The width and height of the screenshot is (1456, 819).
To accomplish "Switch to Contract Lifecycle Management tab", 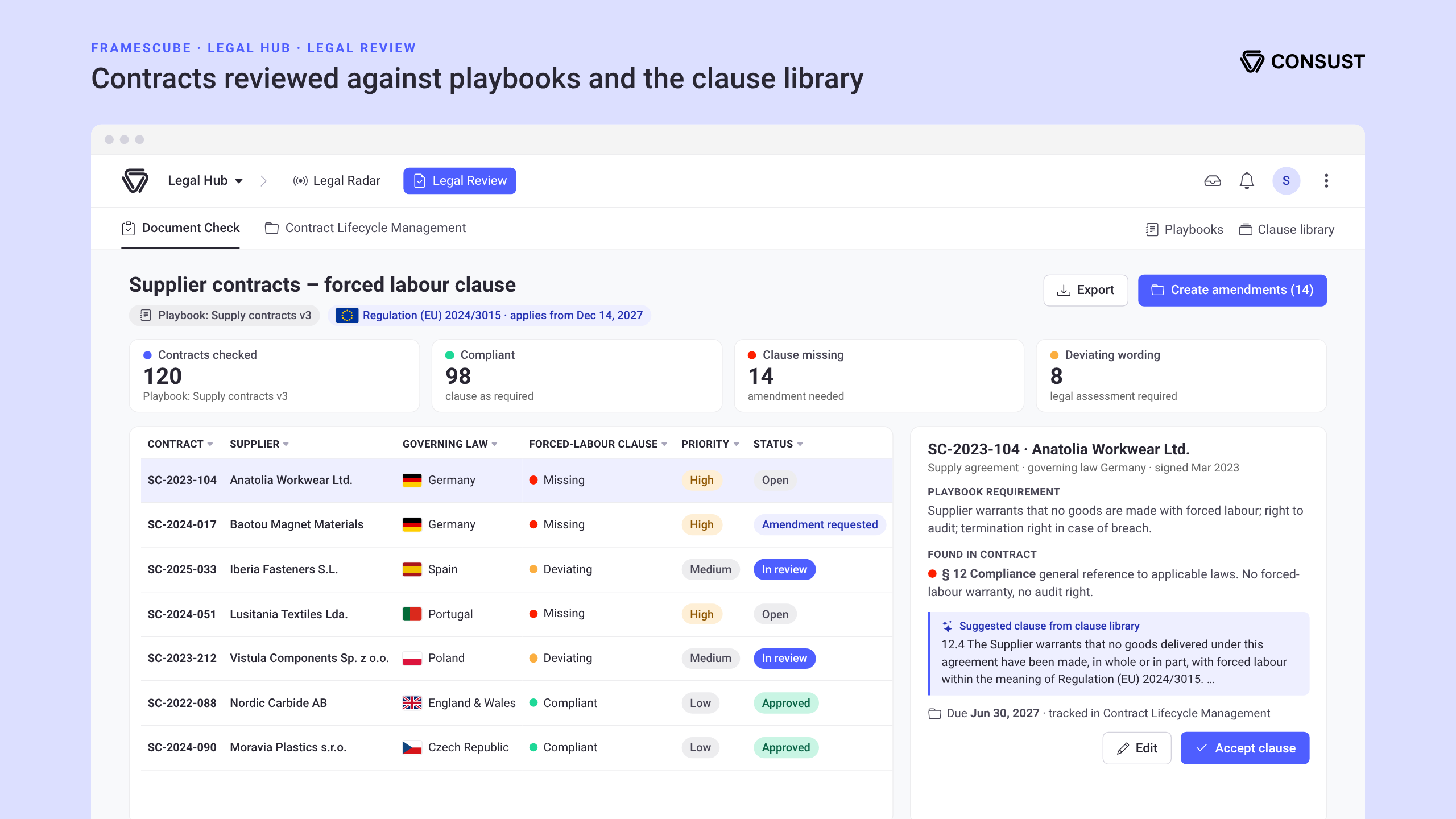I will tap(365, 228).
